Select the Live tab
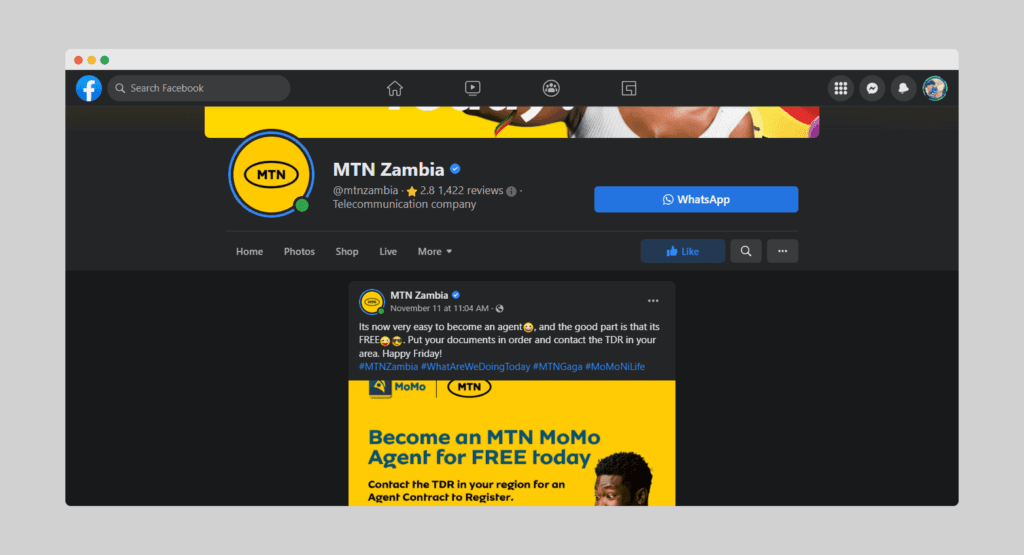The image size is (1024, 555). [x=388, y=251]
